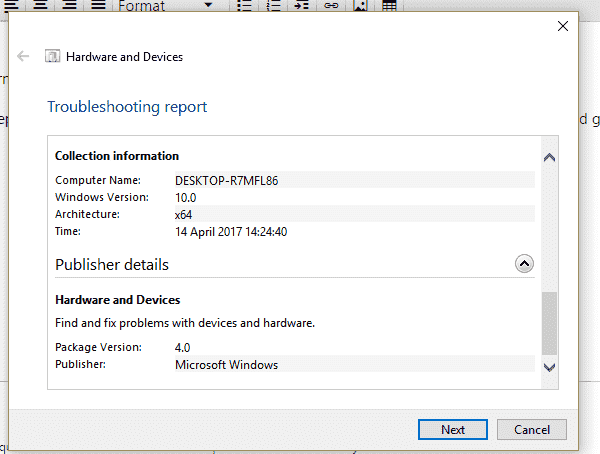Viewport: 600px width, 454px height.
Task: Click the Computer Name label
Action: (x=98, y=180)
